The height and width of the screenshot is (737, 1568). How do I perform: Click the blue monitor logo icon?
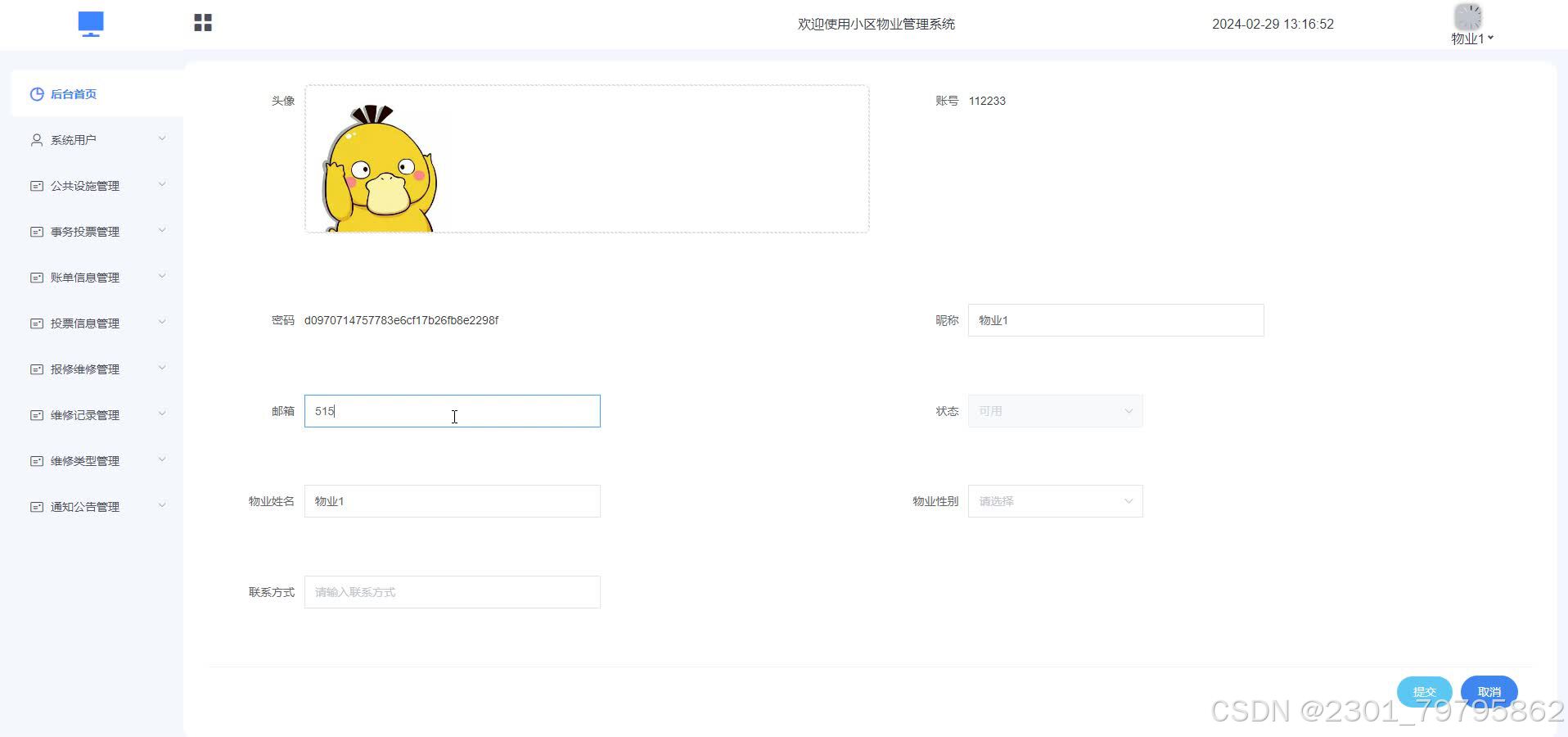click(x=91, y=24)
